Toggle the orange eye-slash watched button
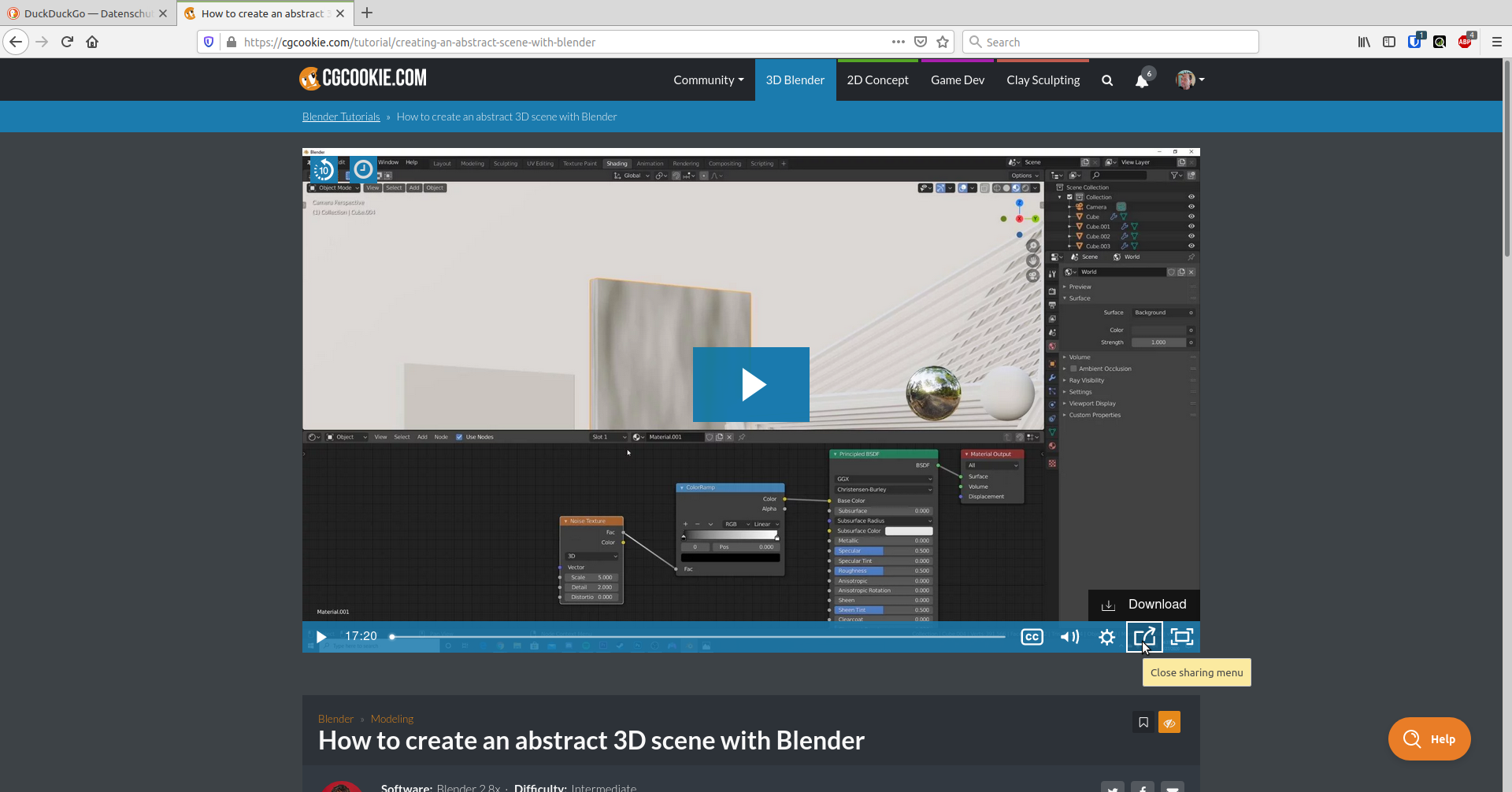This screenshot has height=792, width=1512. (x=1169, y=722)
